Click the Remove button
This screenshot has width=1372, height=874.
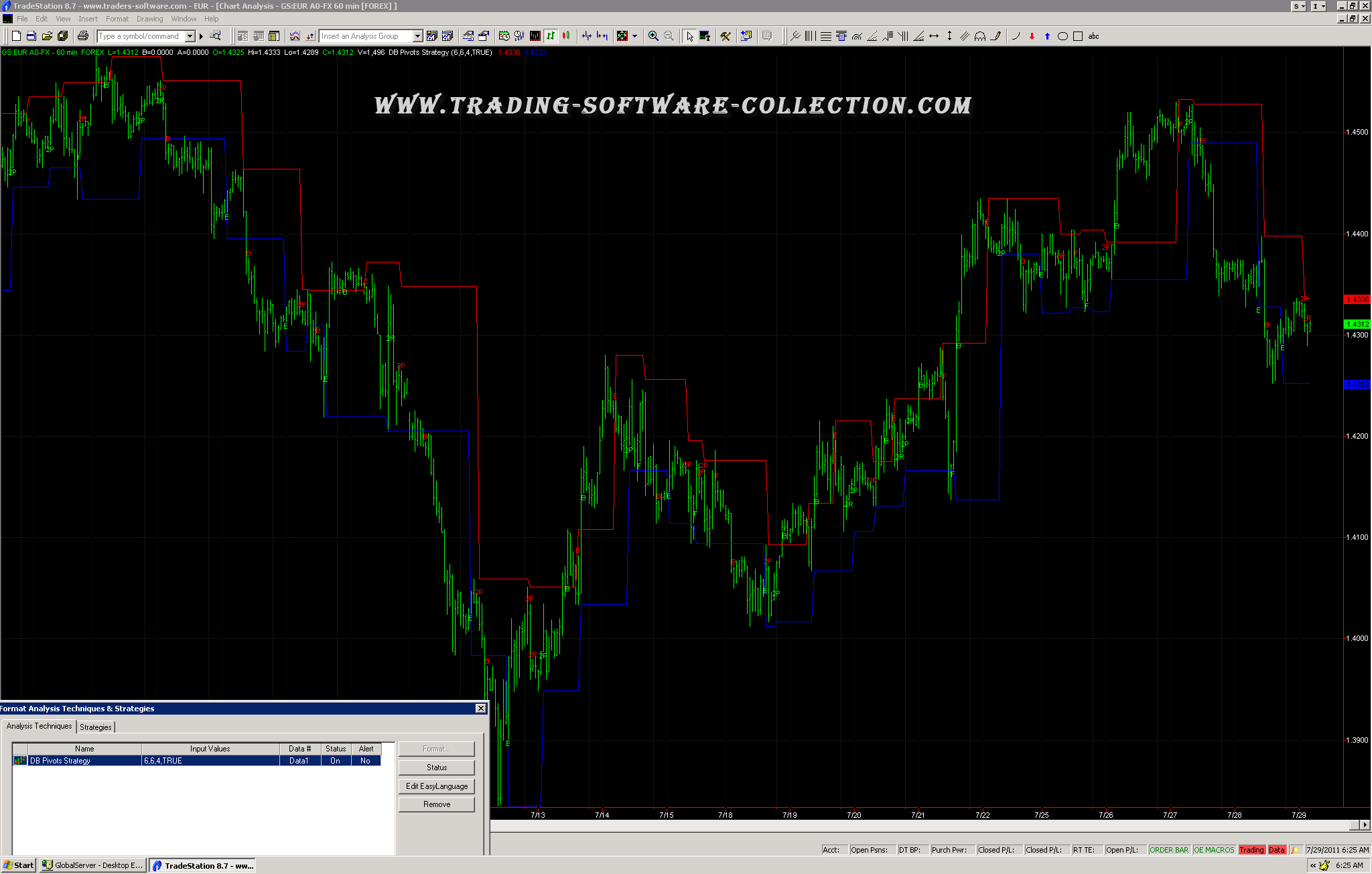436,804
